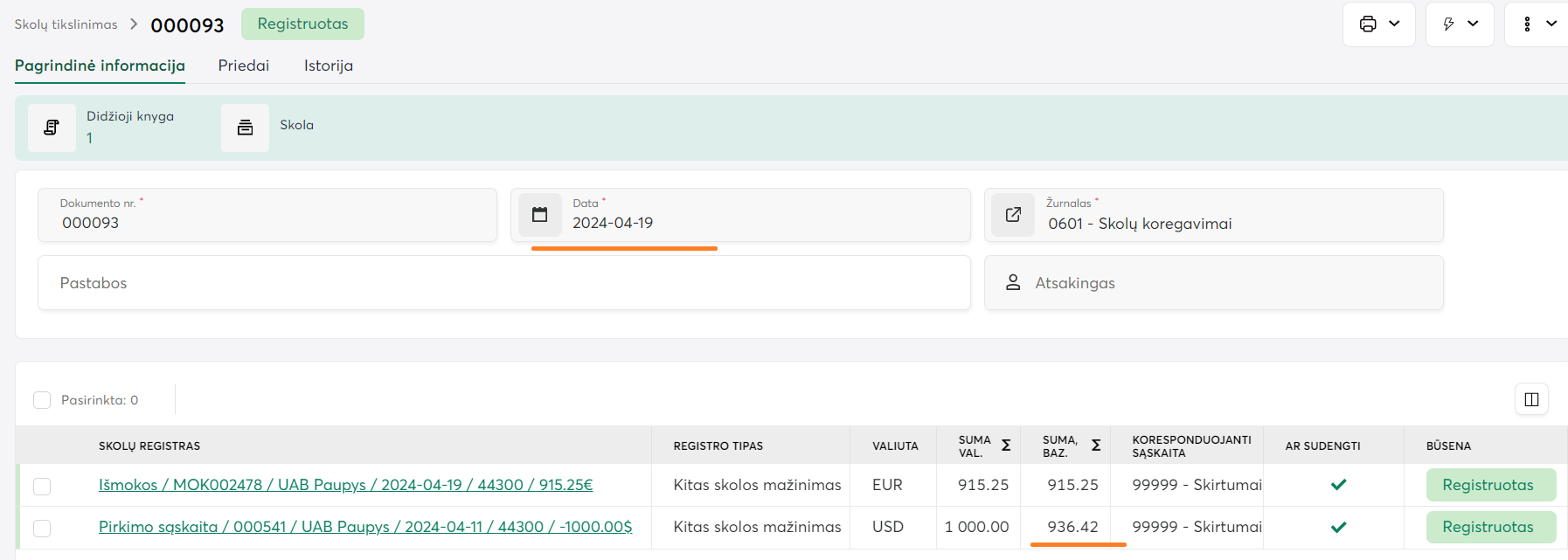Switch to the Priedai tab
The image size is (1568, 560).
pos(244,66)
